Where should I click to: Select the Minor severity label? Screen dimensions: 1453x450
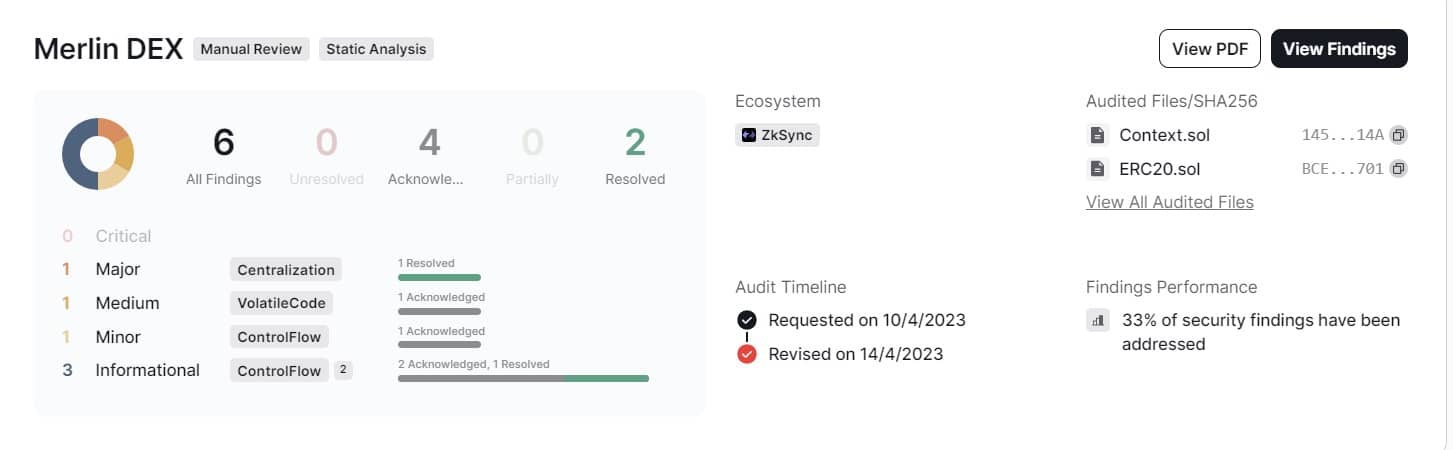pos(118,337)
